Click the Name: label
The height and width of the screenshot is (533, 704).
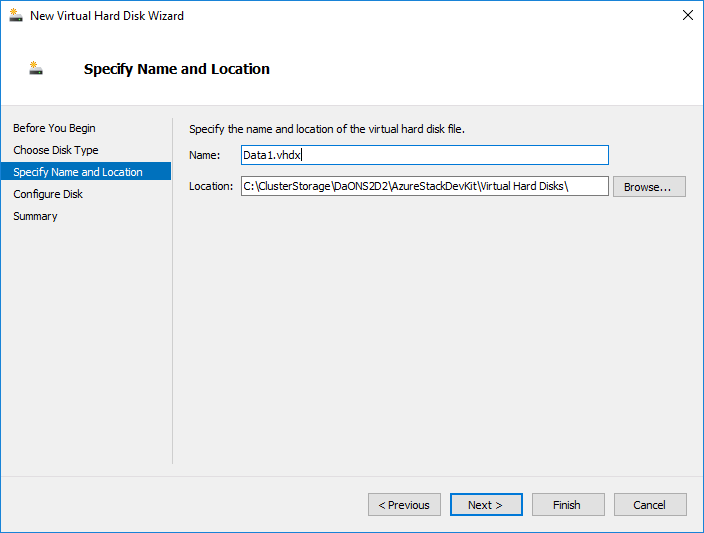[205, 155]
